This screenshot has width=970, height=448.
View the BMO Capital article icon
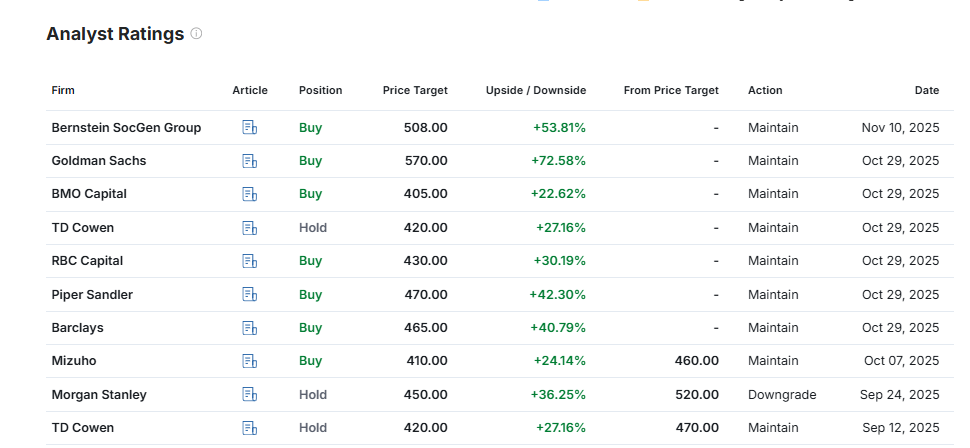250,194
